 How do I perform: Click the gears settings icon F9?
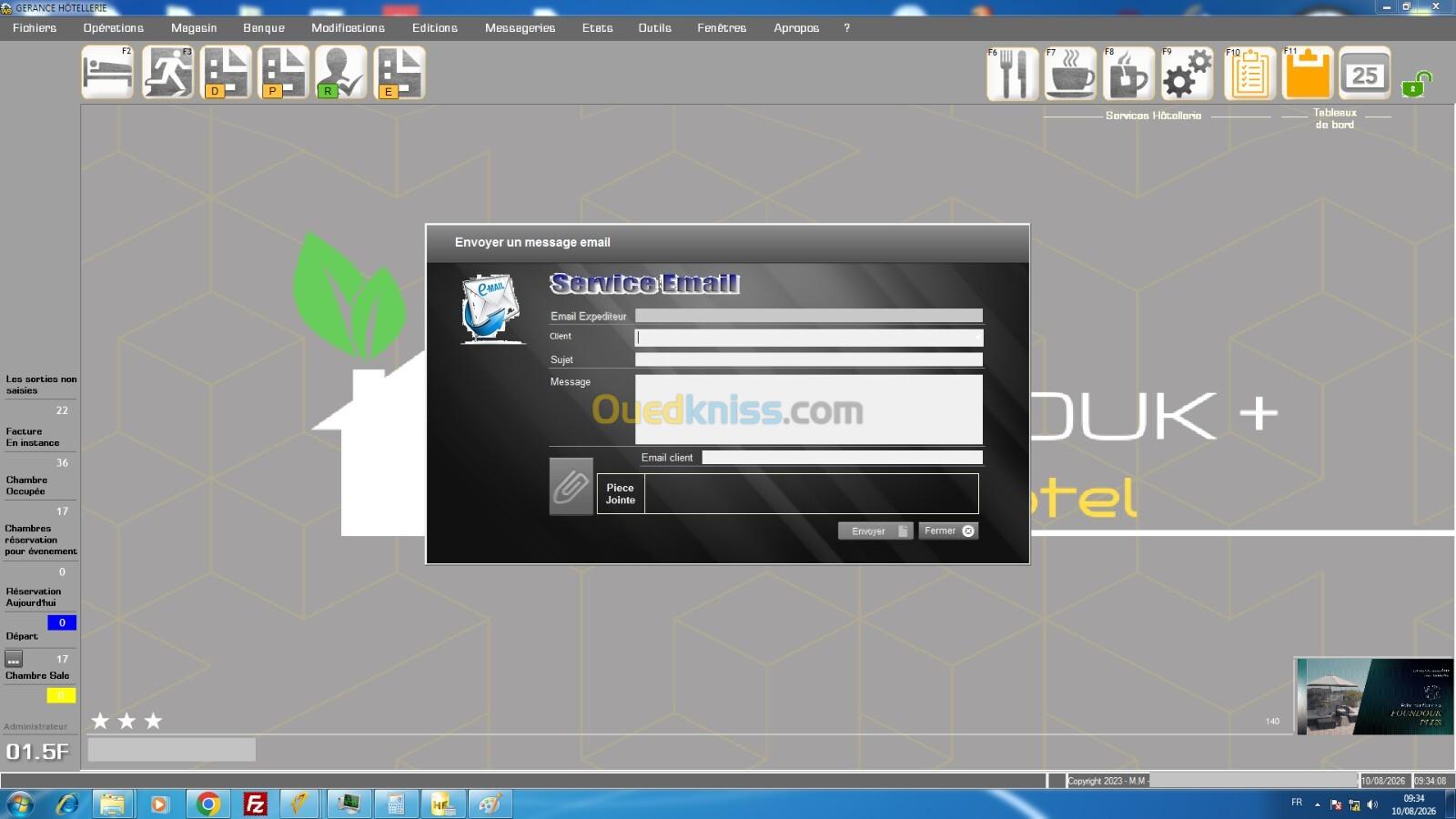click(x=1187, y=74)
